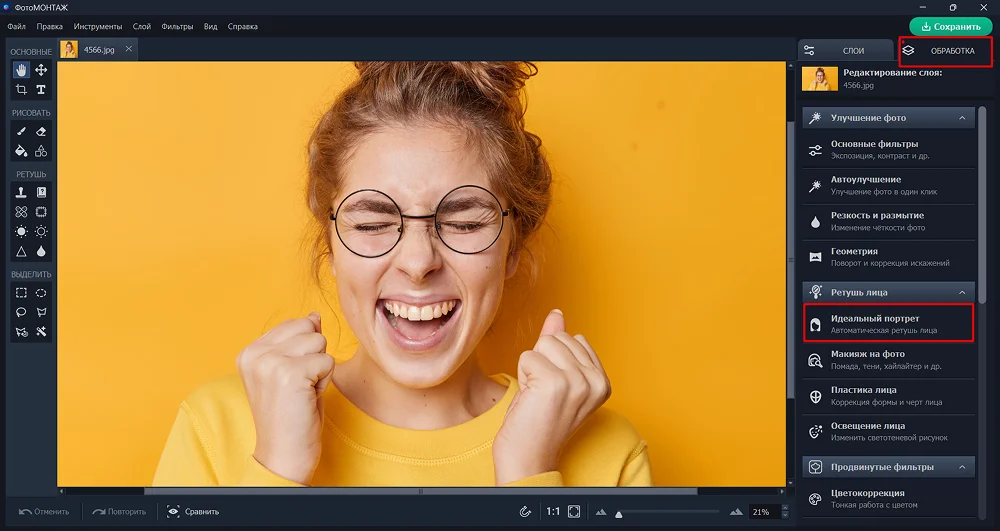1000x531 pixels.
Task: Open Пластика лица option
Action: pos(888,396)
